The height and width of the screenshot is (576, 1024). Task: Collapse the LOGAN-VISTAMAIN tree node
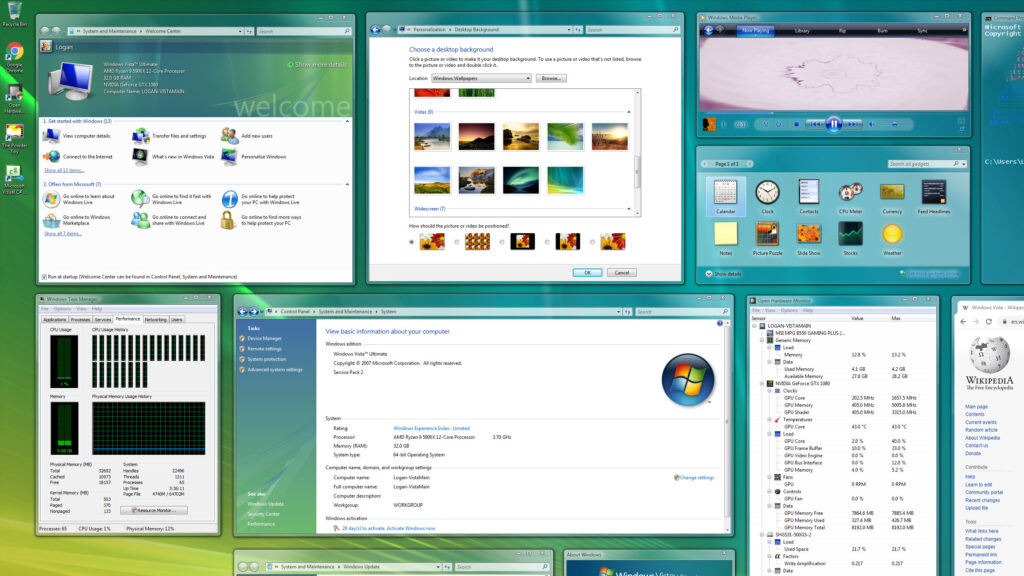click(x=755, y=326)
